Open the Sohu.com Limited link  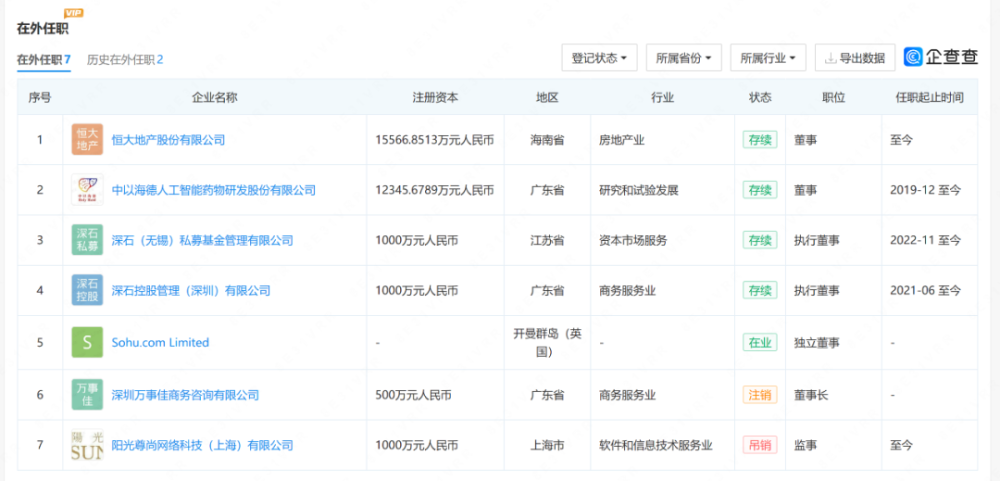click(160, 343)
